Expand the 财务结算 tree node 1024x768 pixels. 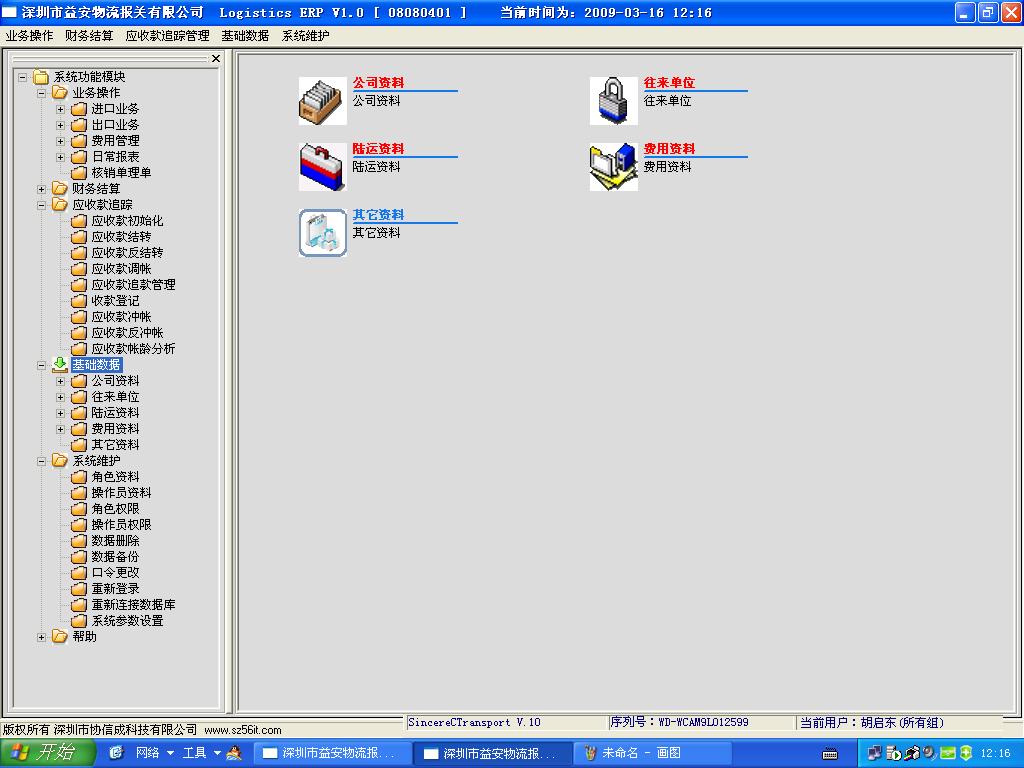click(x=41, y=189)
